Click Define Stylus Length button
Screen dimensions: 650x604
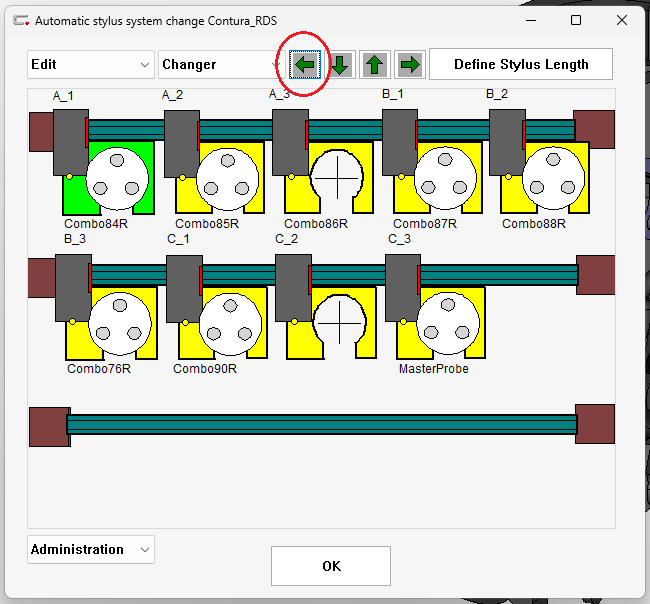[x=521, y=64]
